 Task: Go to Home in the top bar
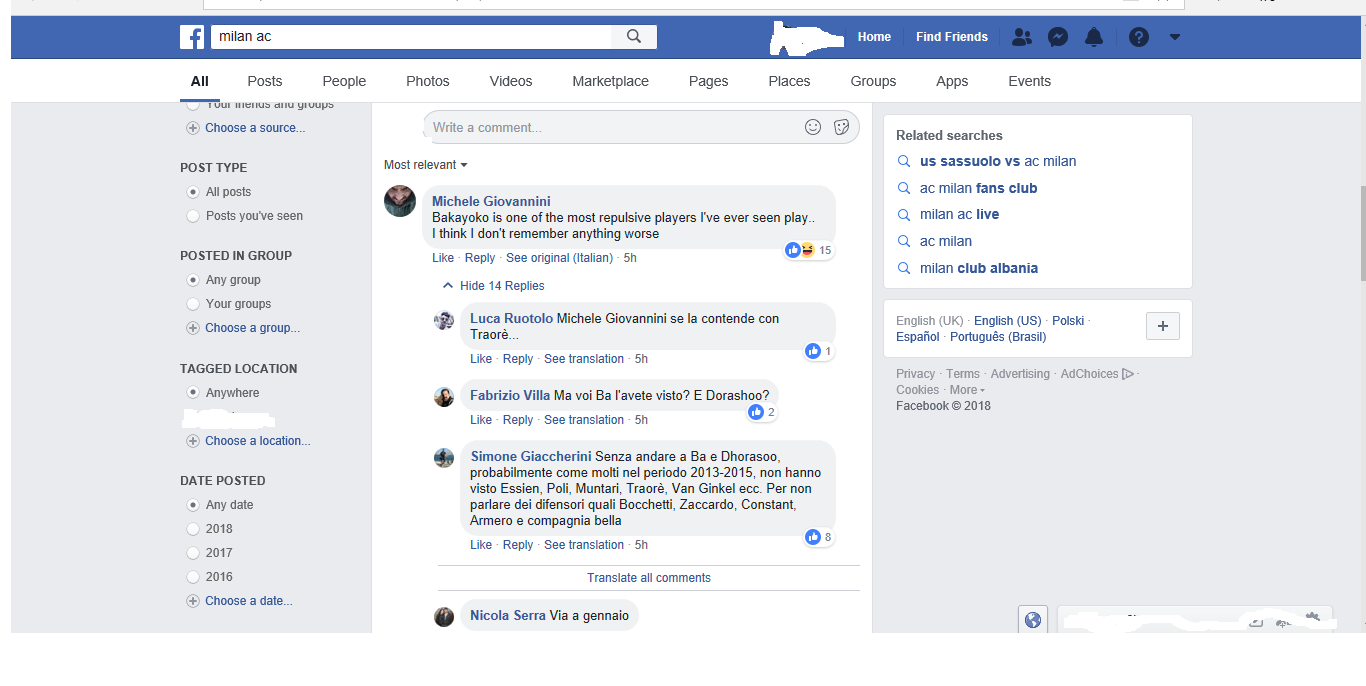pos(874,37)
